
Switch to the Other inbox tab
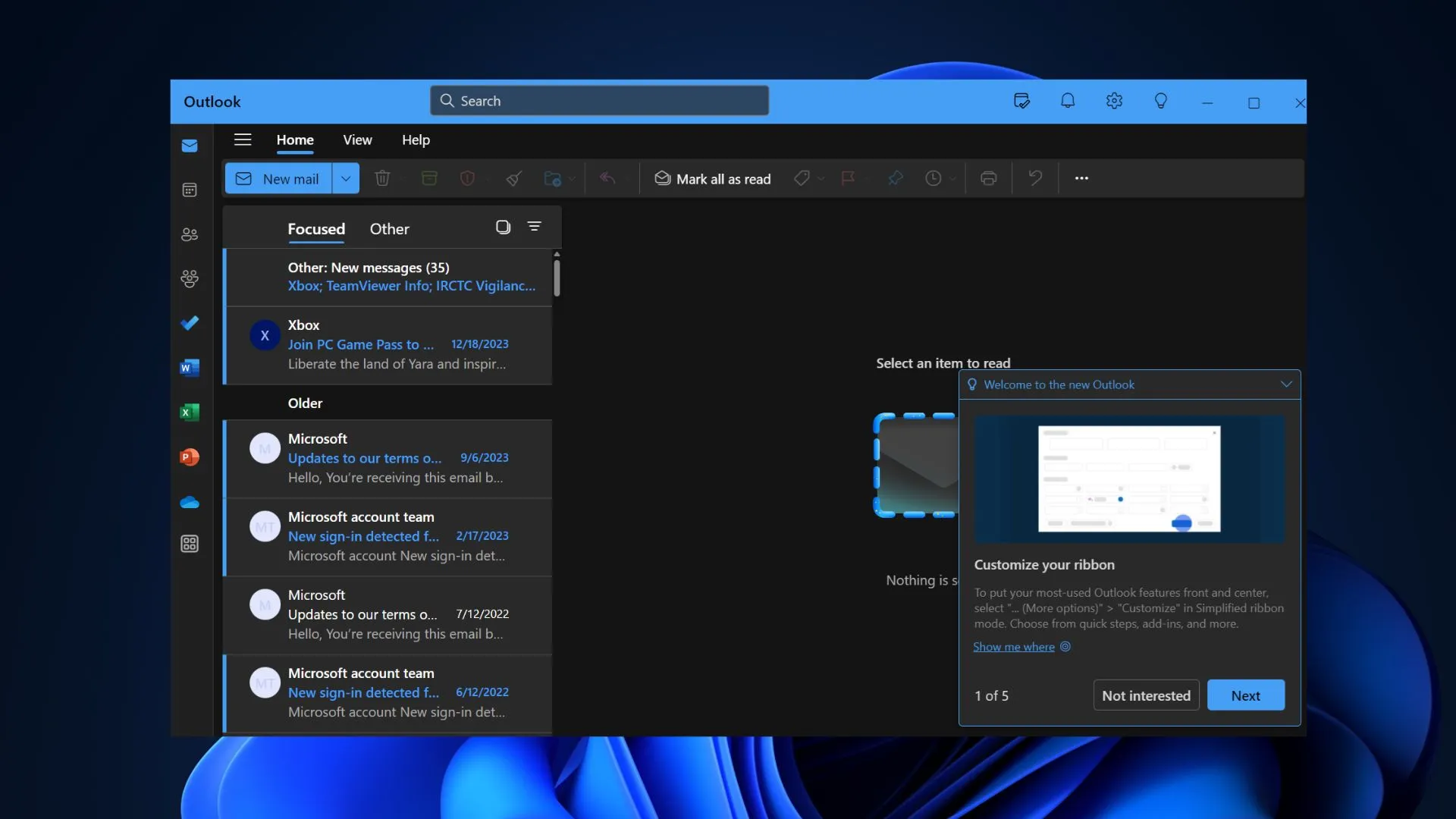389,228
